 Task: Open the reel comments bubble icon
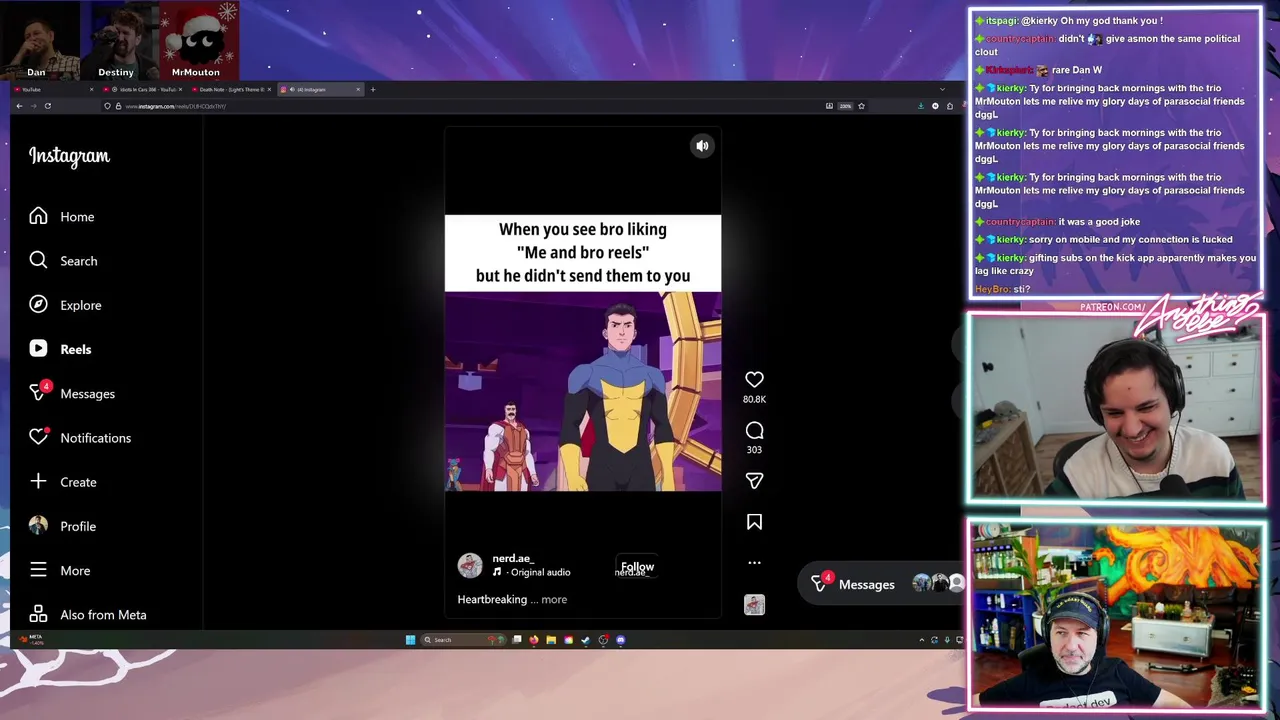click(754, 430)
